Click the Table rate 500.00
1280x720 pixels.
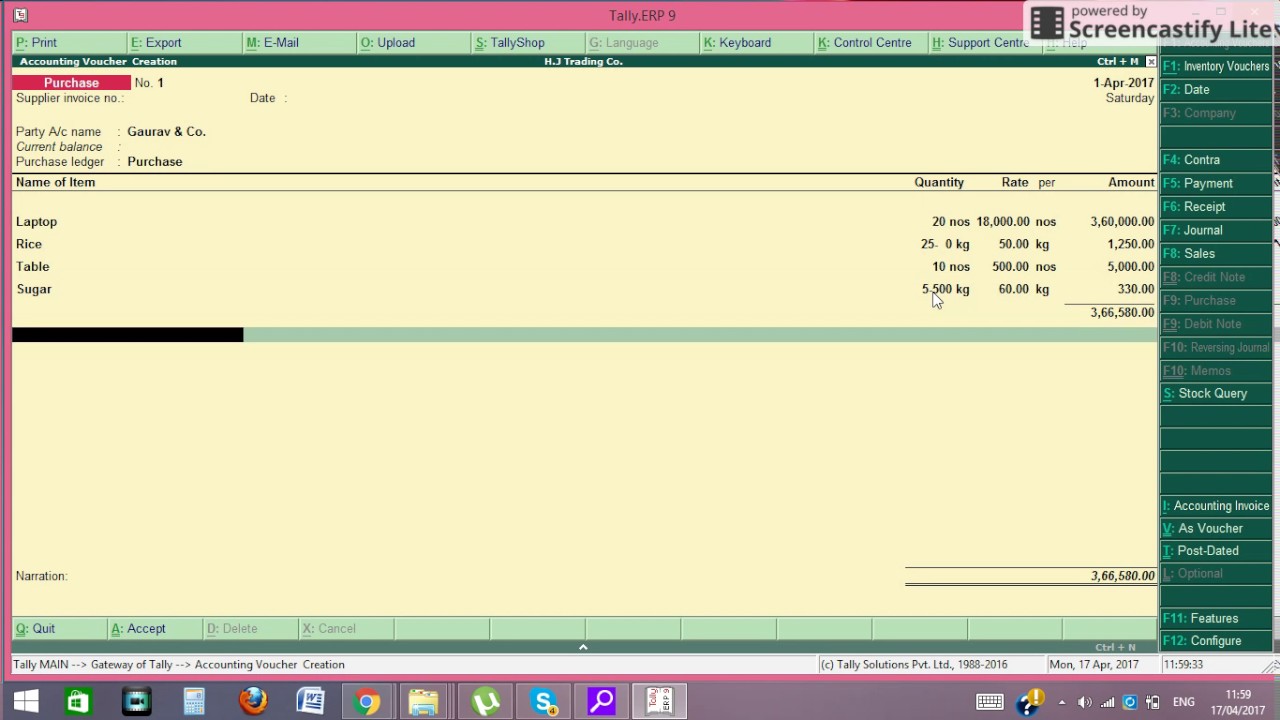1010,267
